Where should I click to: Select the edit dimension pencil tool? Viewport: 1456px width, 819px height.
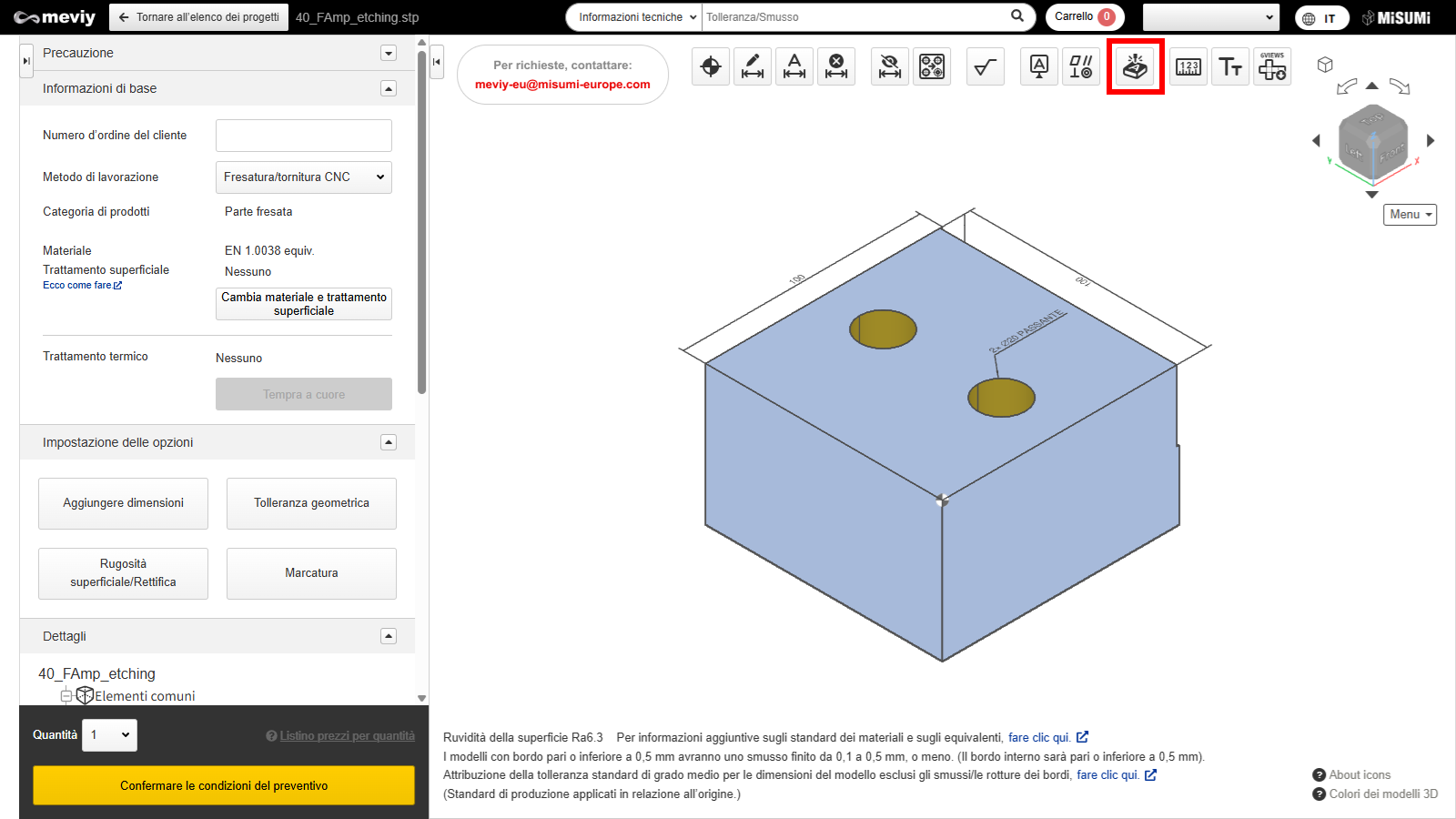pyautogui.click(x=753, y=66)
